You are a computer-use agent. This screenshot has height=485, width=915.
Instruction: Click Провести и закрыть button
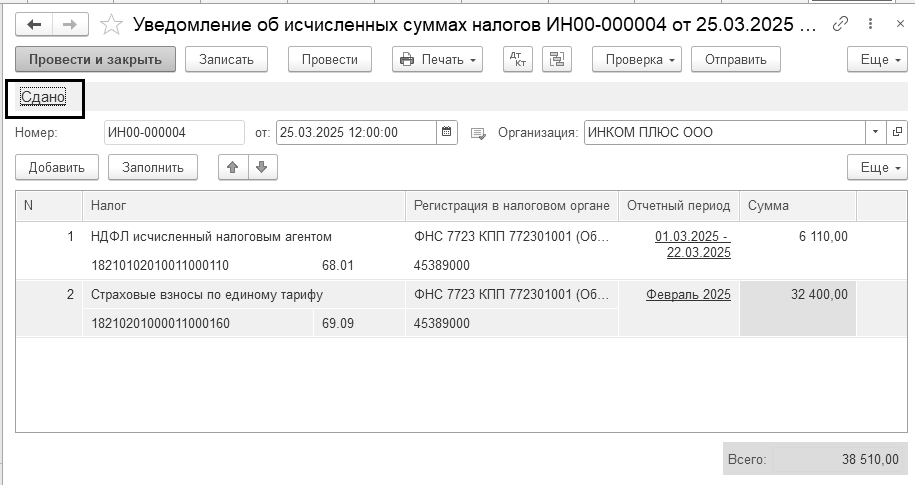point(95,60)
